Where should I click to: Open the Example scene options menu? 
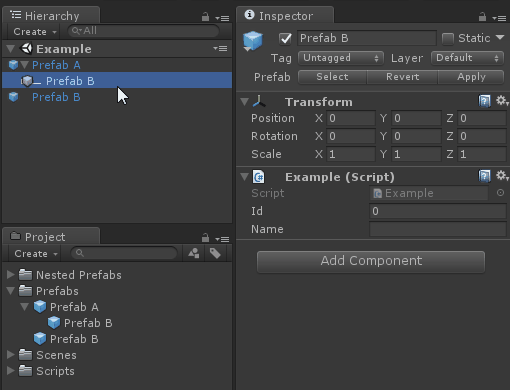220,49
